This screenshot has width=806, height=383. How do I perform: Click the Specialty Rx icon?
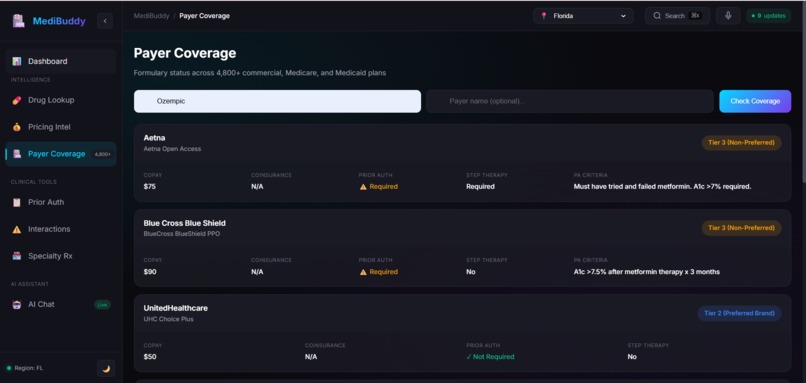click(x=17, y=256)
